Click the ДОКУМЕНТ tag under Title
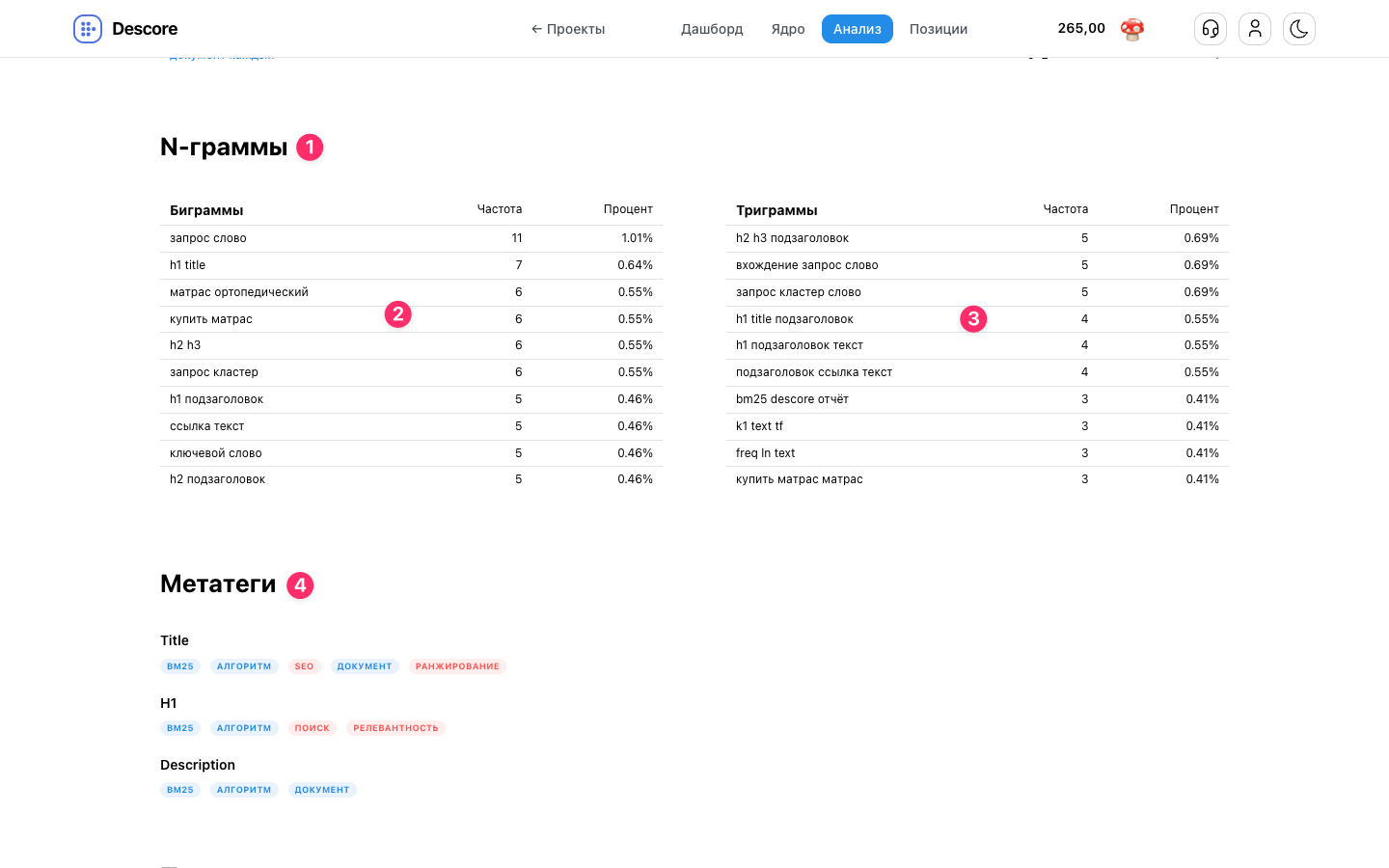The width and height of the screenshot is (1389, 868). pos(365,666)
